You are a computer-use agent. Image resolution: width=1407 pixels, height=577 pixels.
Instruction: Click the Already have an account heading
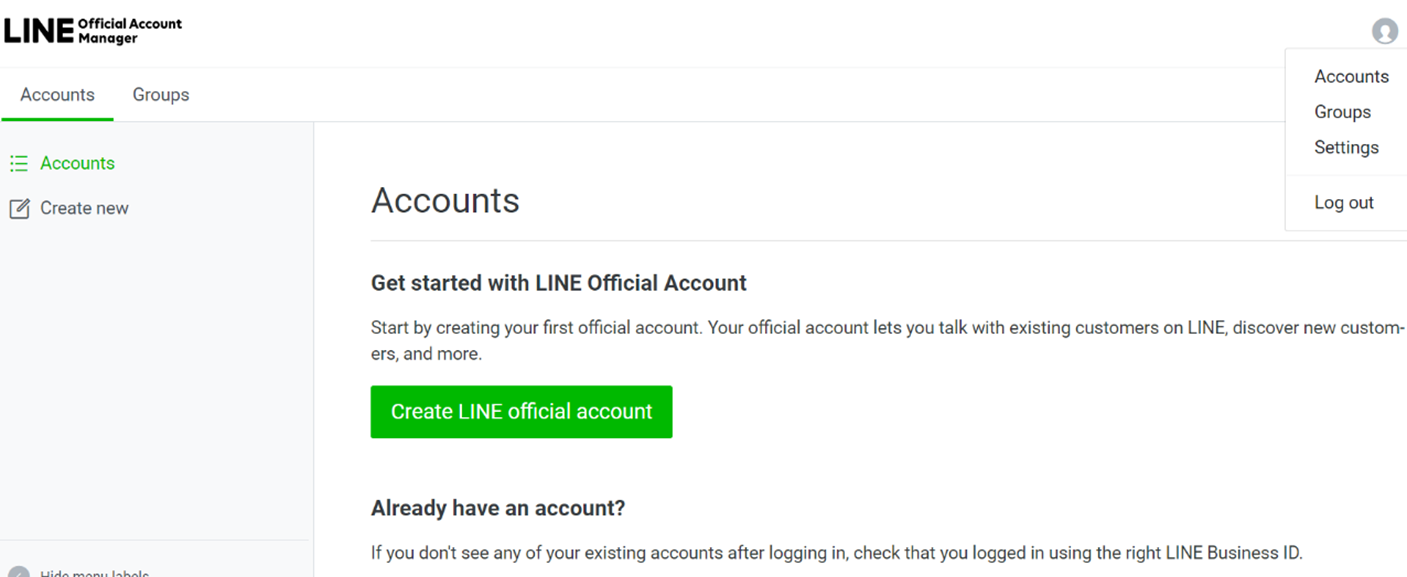coord(497,508)
